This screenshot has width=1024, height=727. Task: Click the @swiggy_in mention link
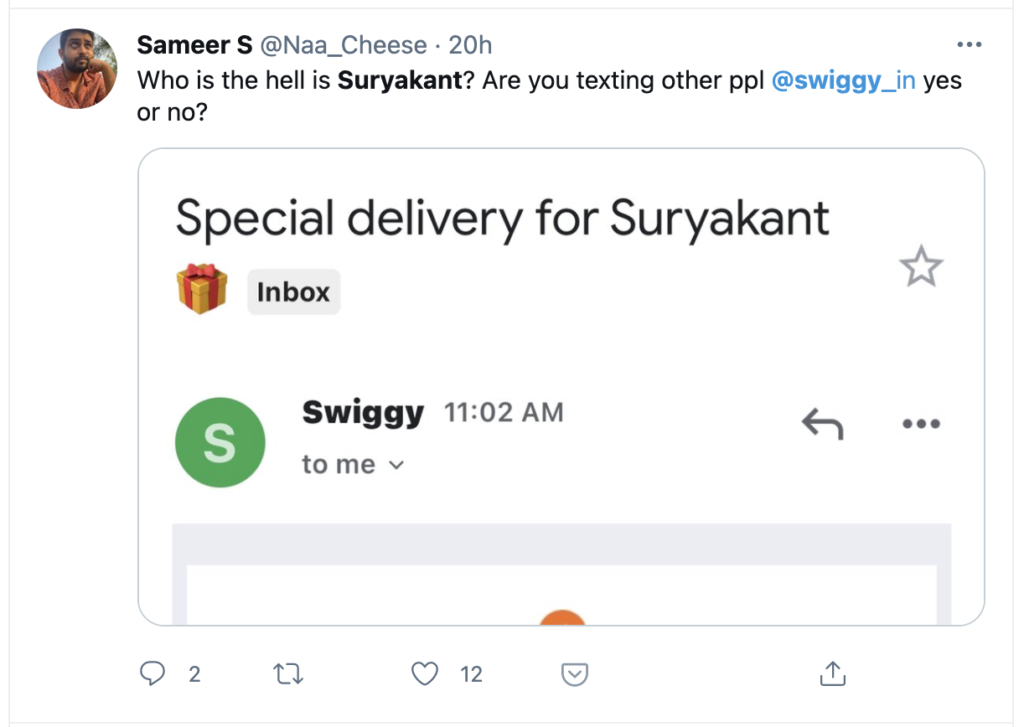(x=843, y=81)
